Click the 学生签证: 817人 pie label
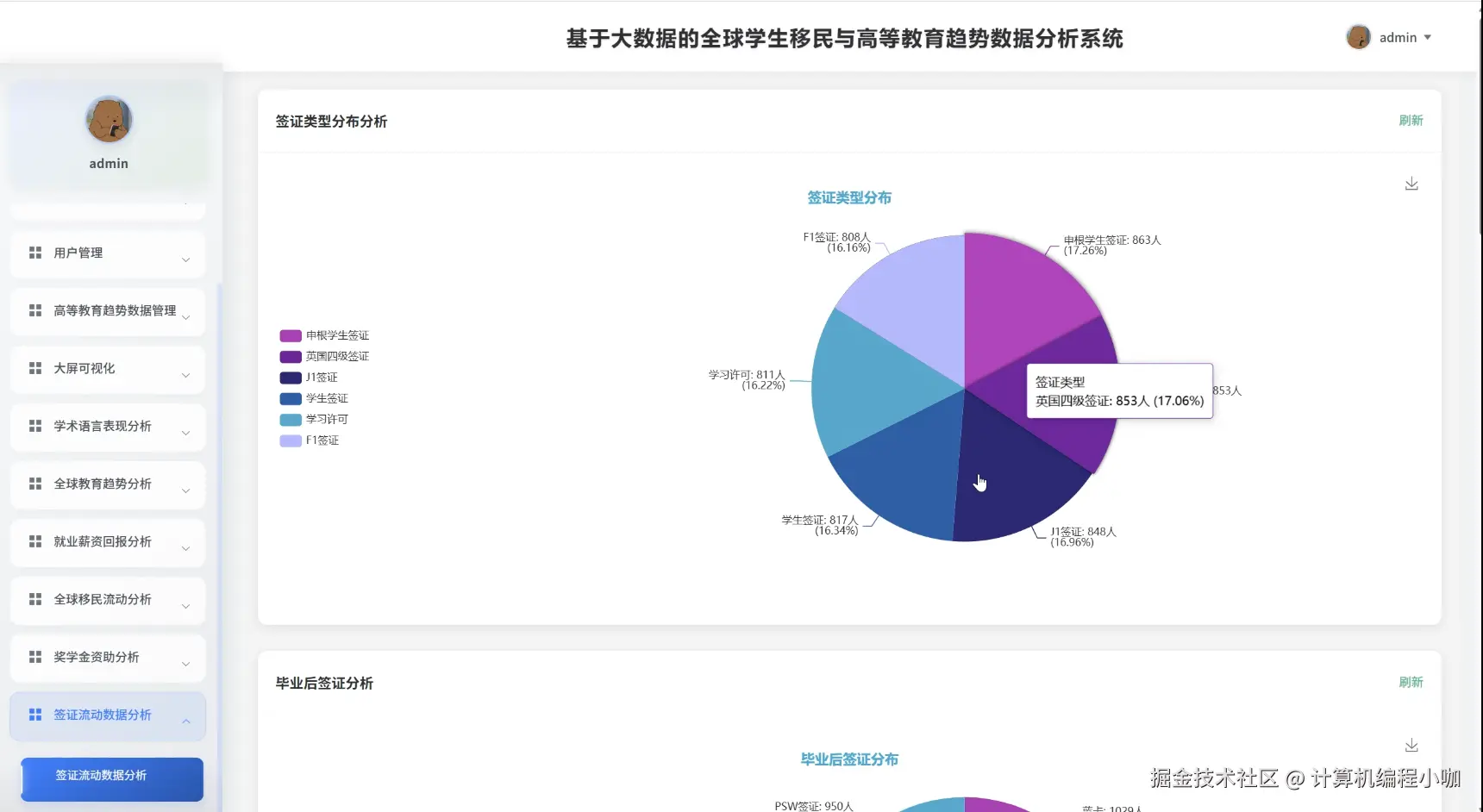This screenshot has width=1483, height=812. 820,525
